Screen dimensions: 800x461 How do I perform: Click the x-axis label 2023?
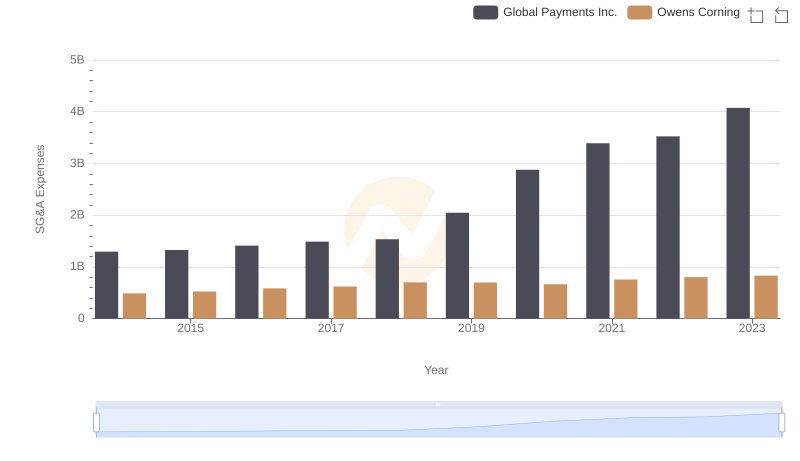[752, 328]
